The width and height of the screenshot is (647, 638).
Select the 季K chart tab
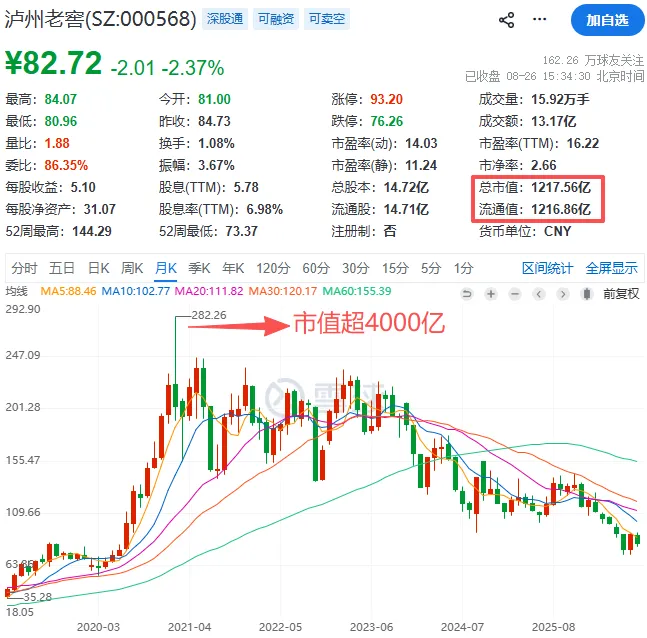(x=199, y=268)
